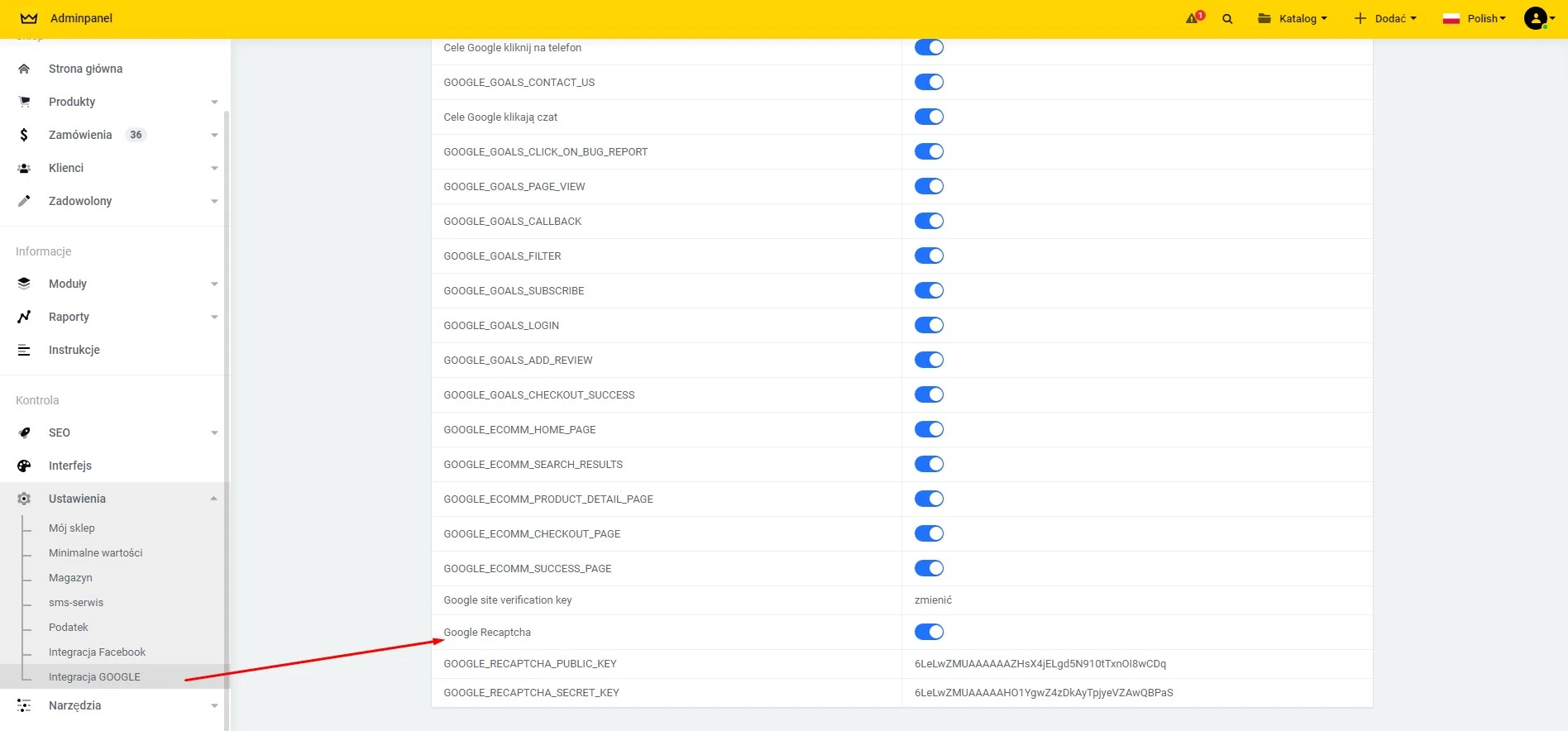
Task: Click the Strona główna home icon
Action: (x=24, y=69)
